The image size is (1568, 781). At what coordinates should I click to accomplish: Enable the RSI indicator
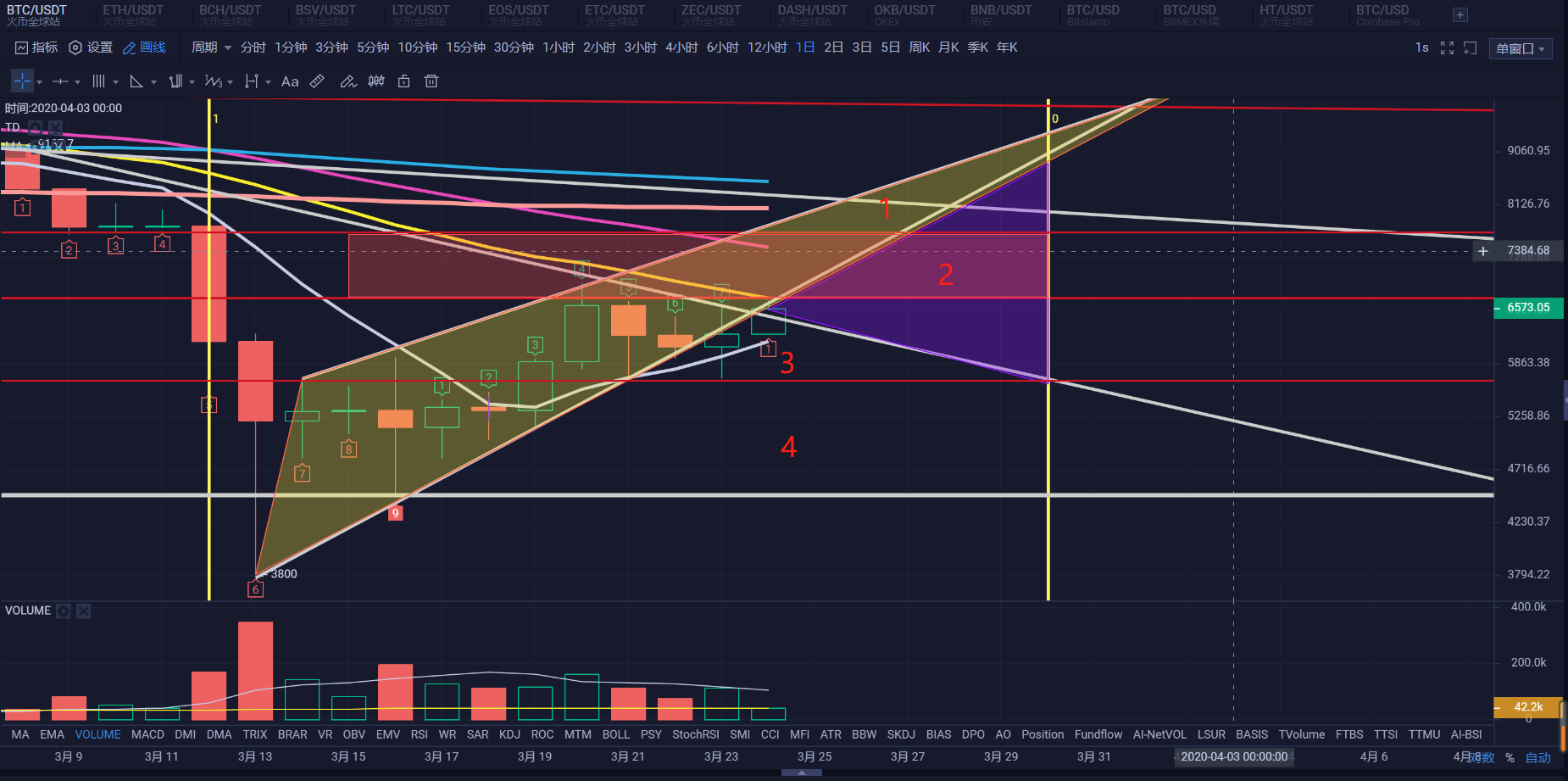(419, 734)
